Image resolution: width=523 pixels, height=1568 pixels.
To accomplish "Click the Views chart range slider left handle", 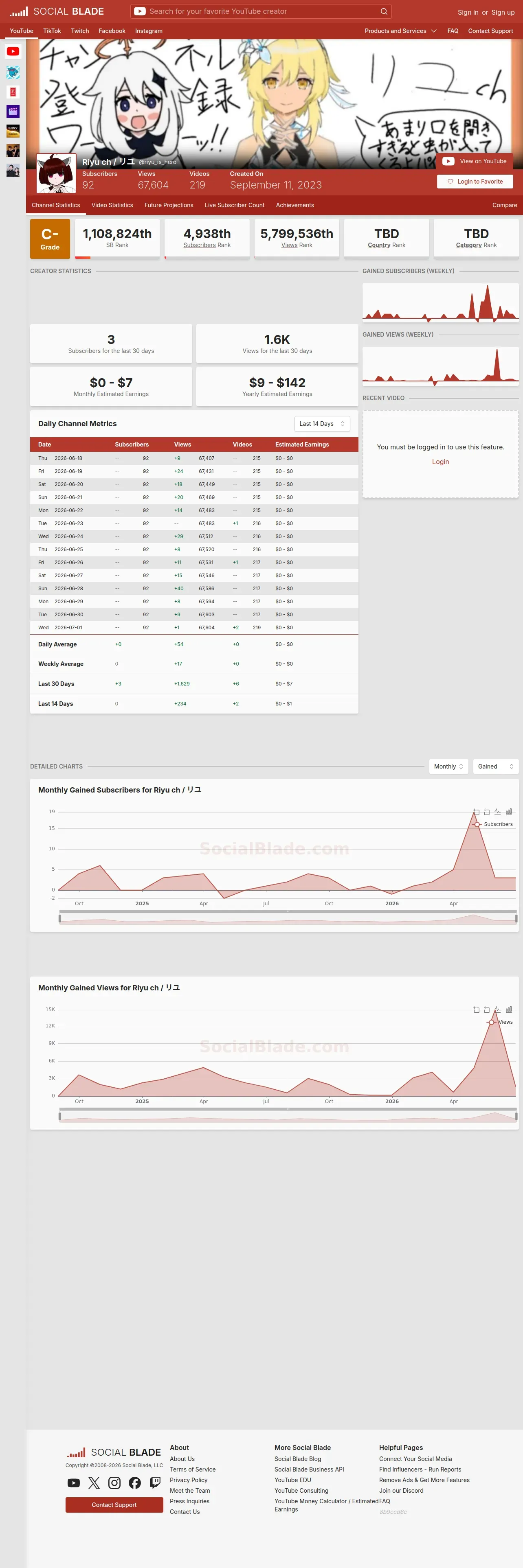I will pos(59,1116).
